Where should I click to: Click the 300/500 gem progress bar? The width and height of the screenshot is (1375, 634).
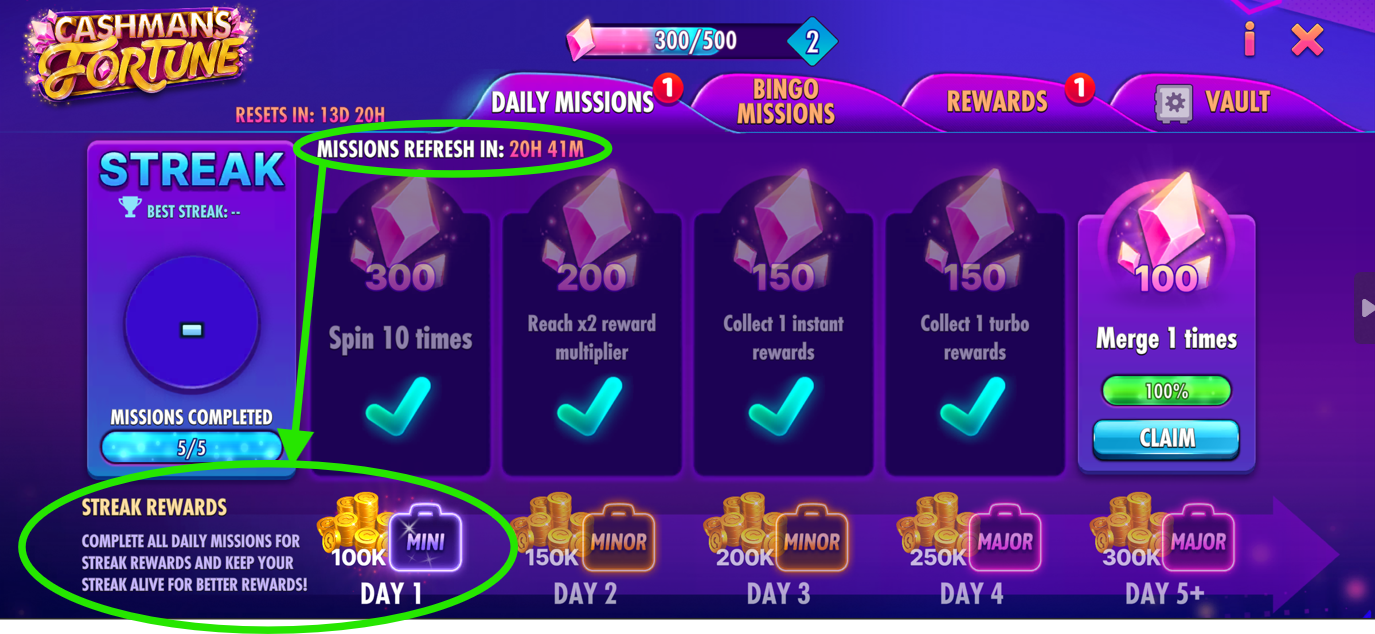(690, 41)
